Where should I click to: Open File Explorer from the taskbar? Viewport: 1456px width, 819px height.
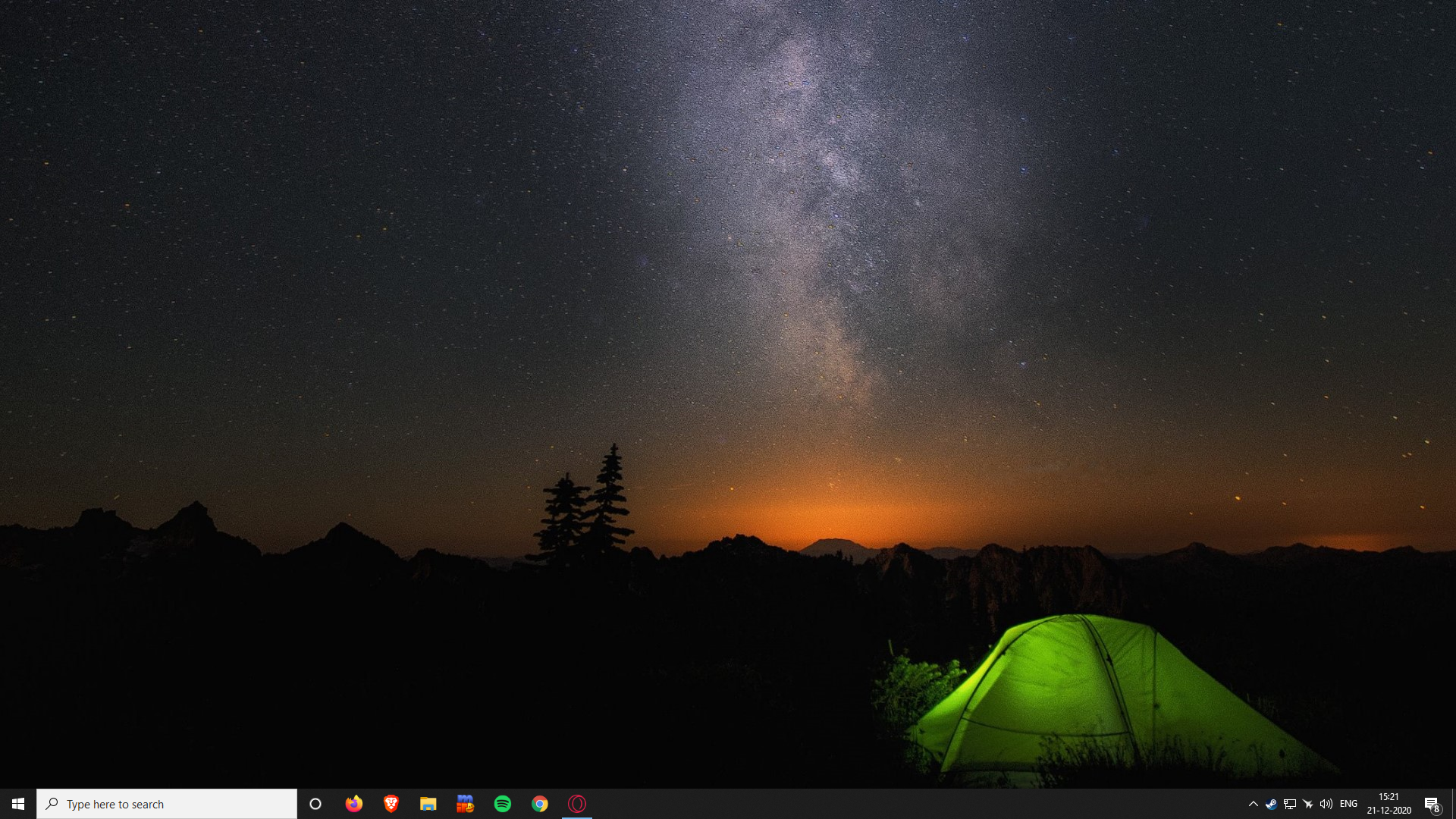(x=428, y=804)
